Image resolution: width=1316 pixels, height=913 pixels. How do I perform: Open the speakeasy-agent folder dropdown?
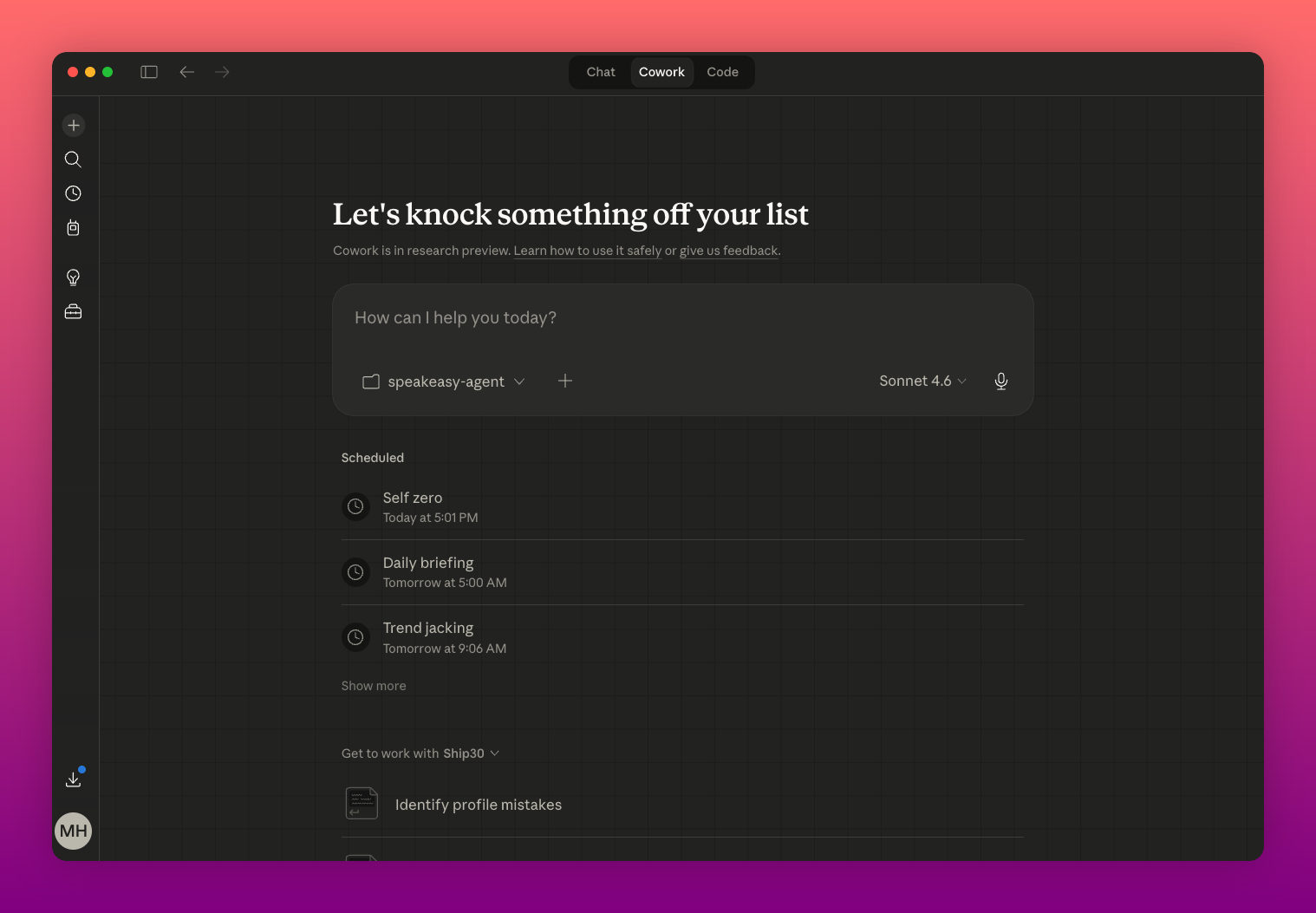(444, 382)
